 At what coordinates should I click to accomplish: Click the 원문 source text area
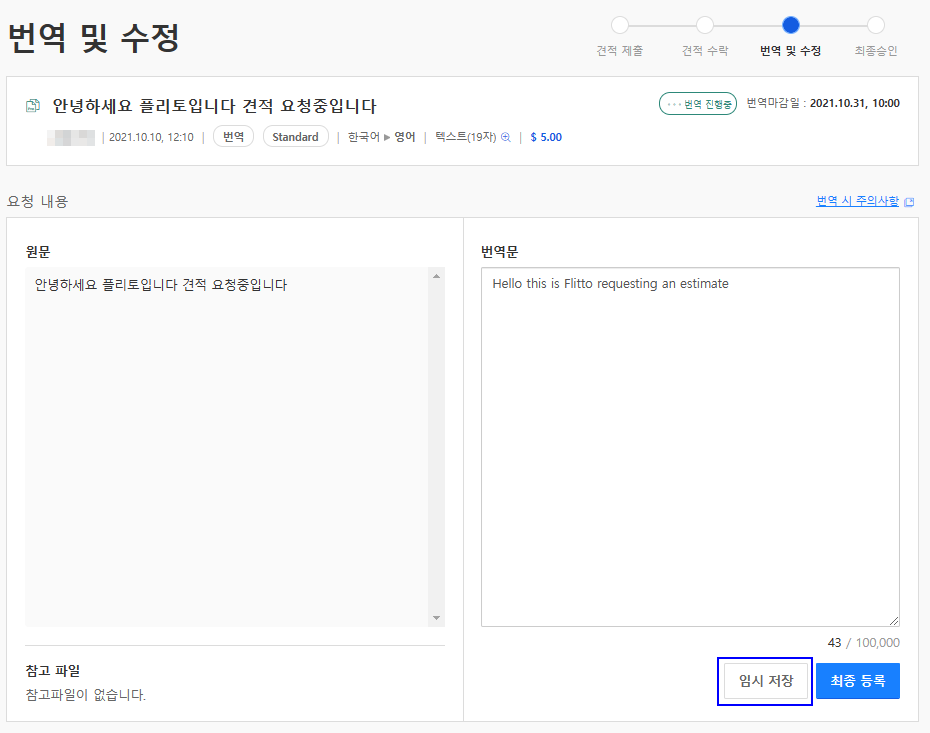point(228,447)
